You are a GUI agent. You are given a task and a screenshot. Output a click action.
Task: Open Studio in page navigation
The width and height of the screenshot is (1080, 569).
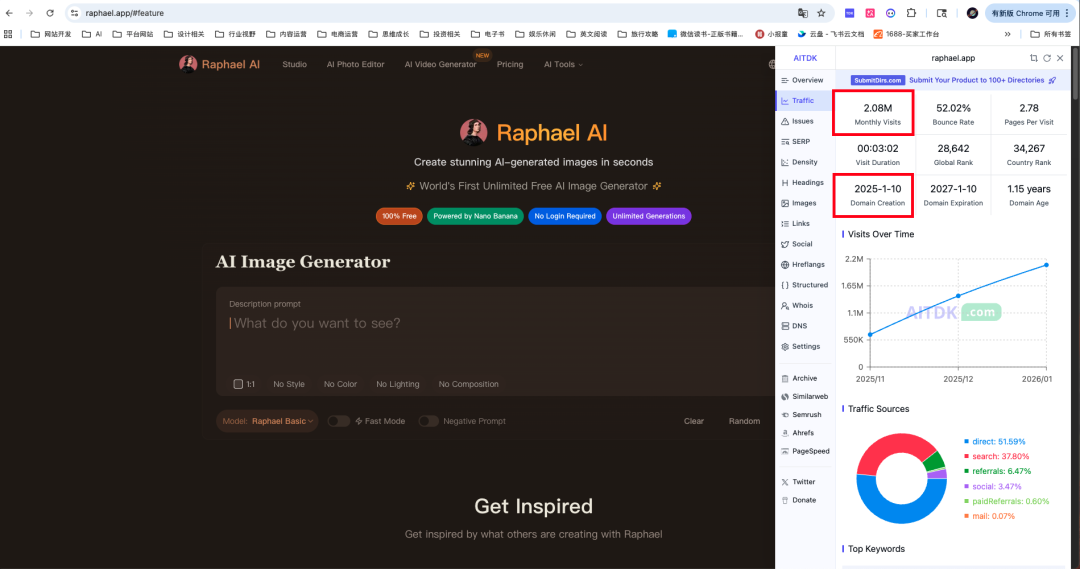point(294,64)
